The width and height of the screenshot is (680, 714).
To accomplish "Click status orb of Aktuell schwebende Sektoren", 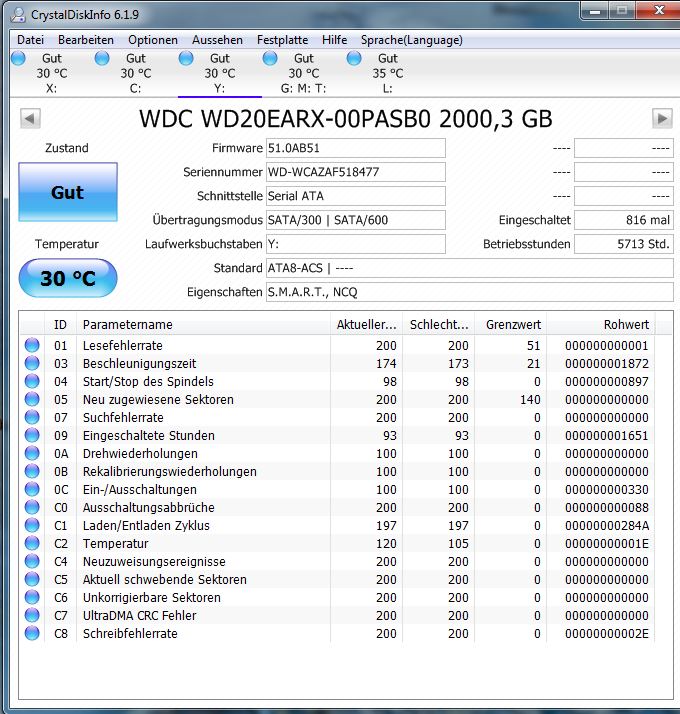I will 32,579.
